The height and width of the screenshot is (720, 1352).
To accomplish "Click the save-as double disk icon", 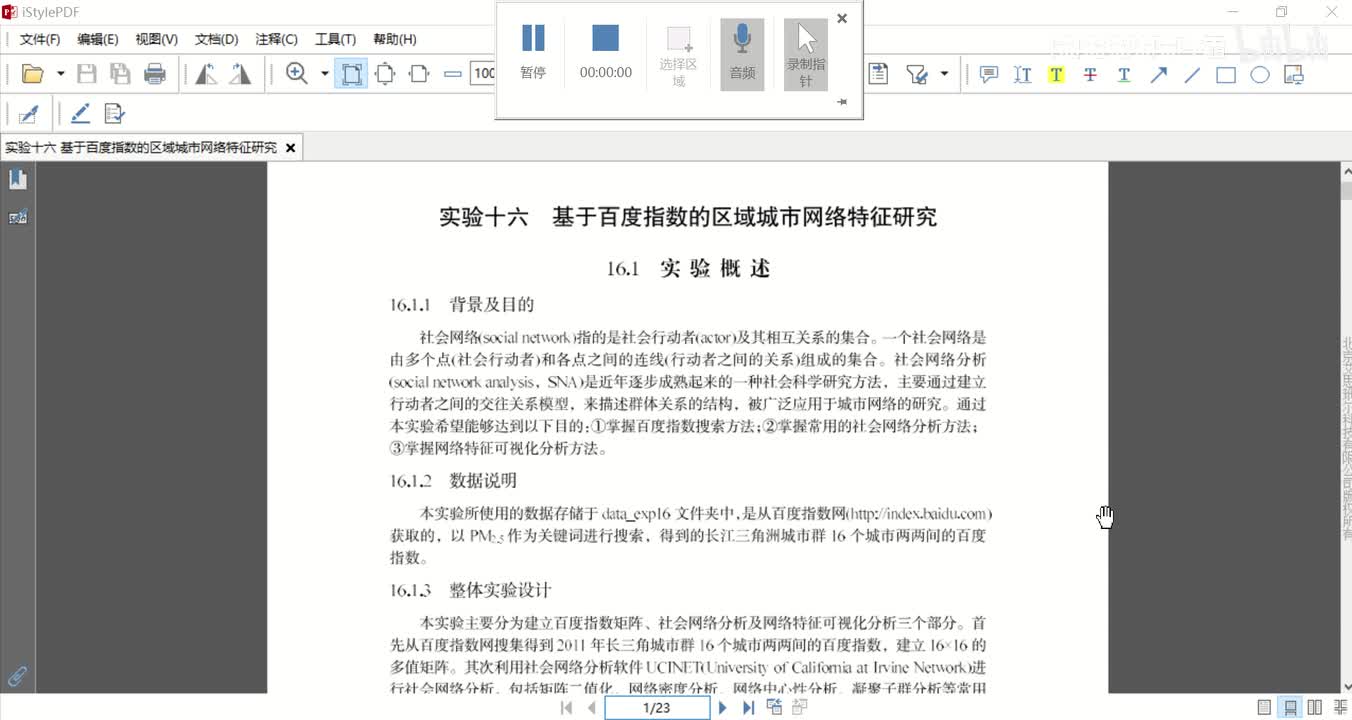I will point(120,74).
